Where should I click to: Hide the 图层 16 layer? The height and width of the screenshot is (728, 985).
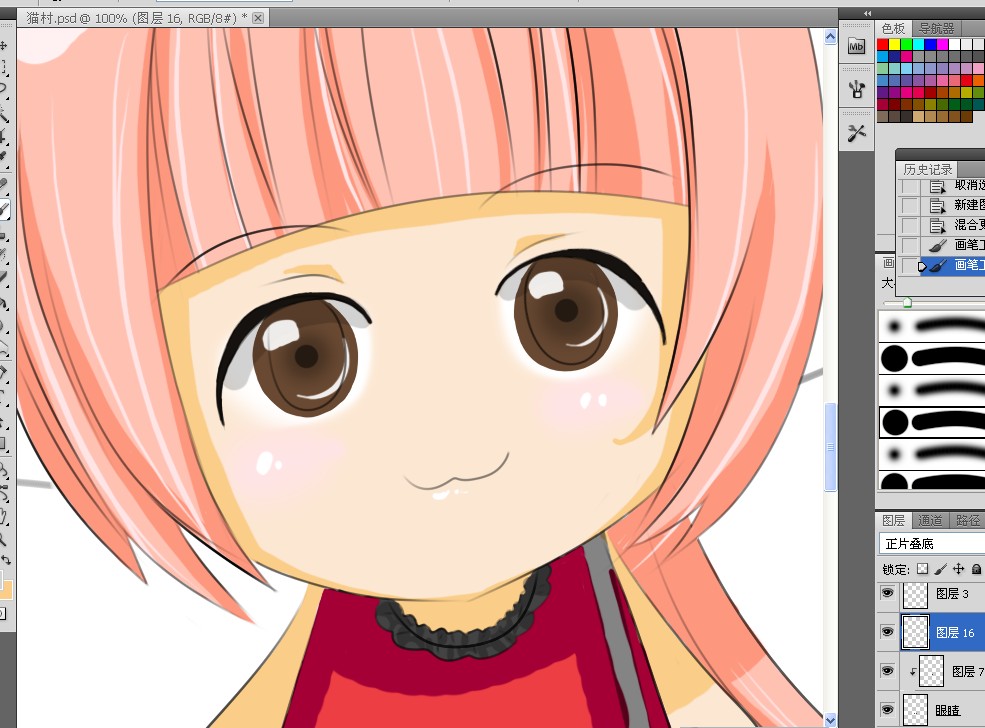tap(887, 632)
